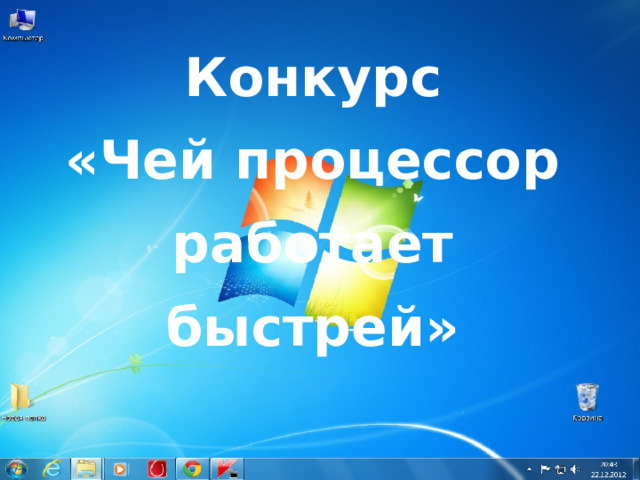This screenshot has height=480, width=640.
Task: Show hidden tray icons arrow
Action: (x=529, y=469)
